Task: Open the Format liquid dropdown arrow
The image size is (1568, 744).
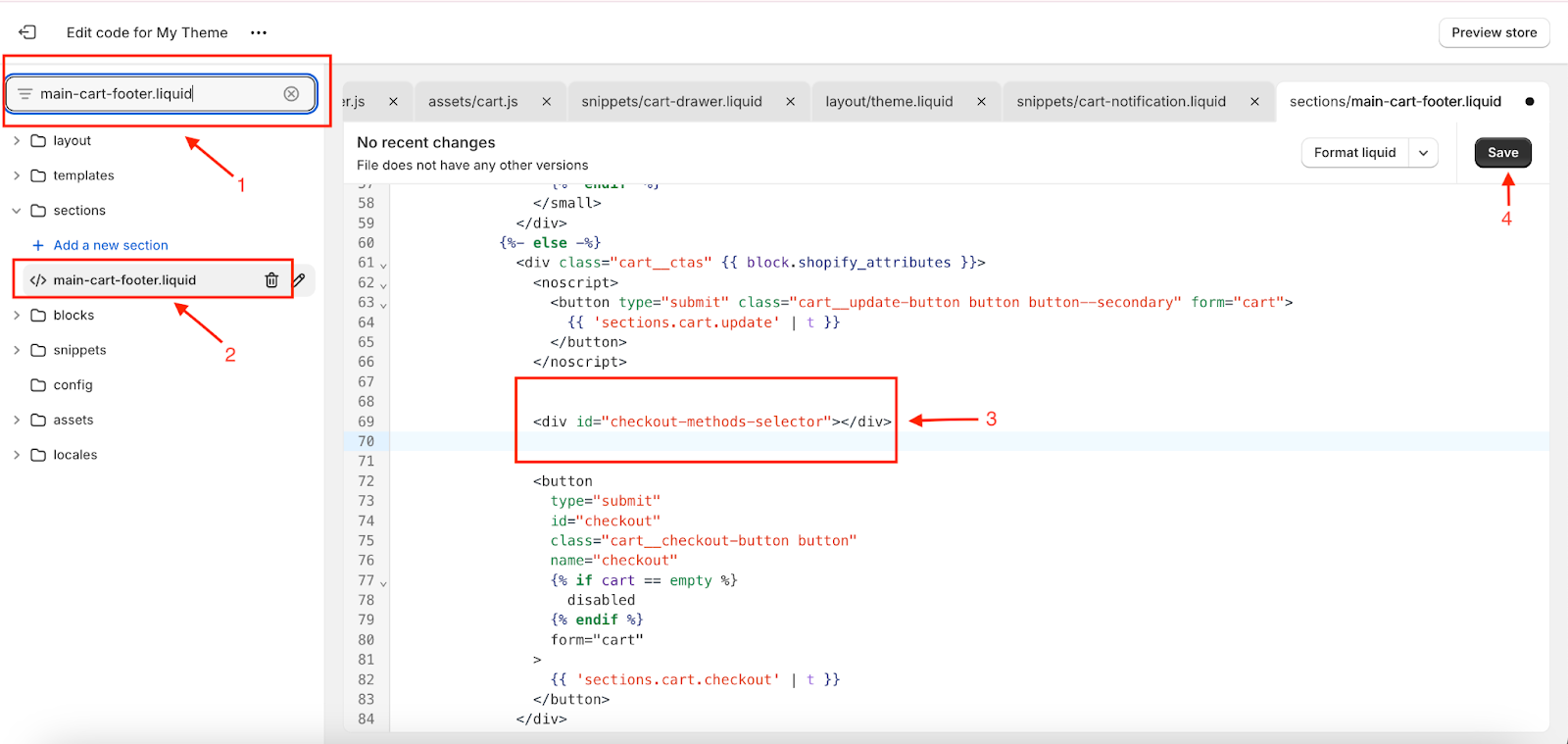Action: [x=1423, y=153]
